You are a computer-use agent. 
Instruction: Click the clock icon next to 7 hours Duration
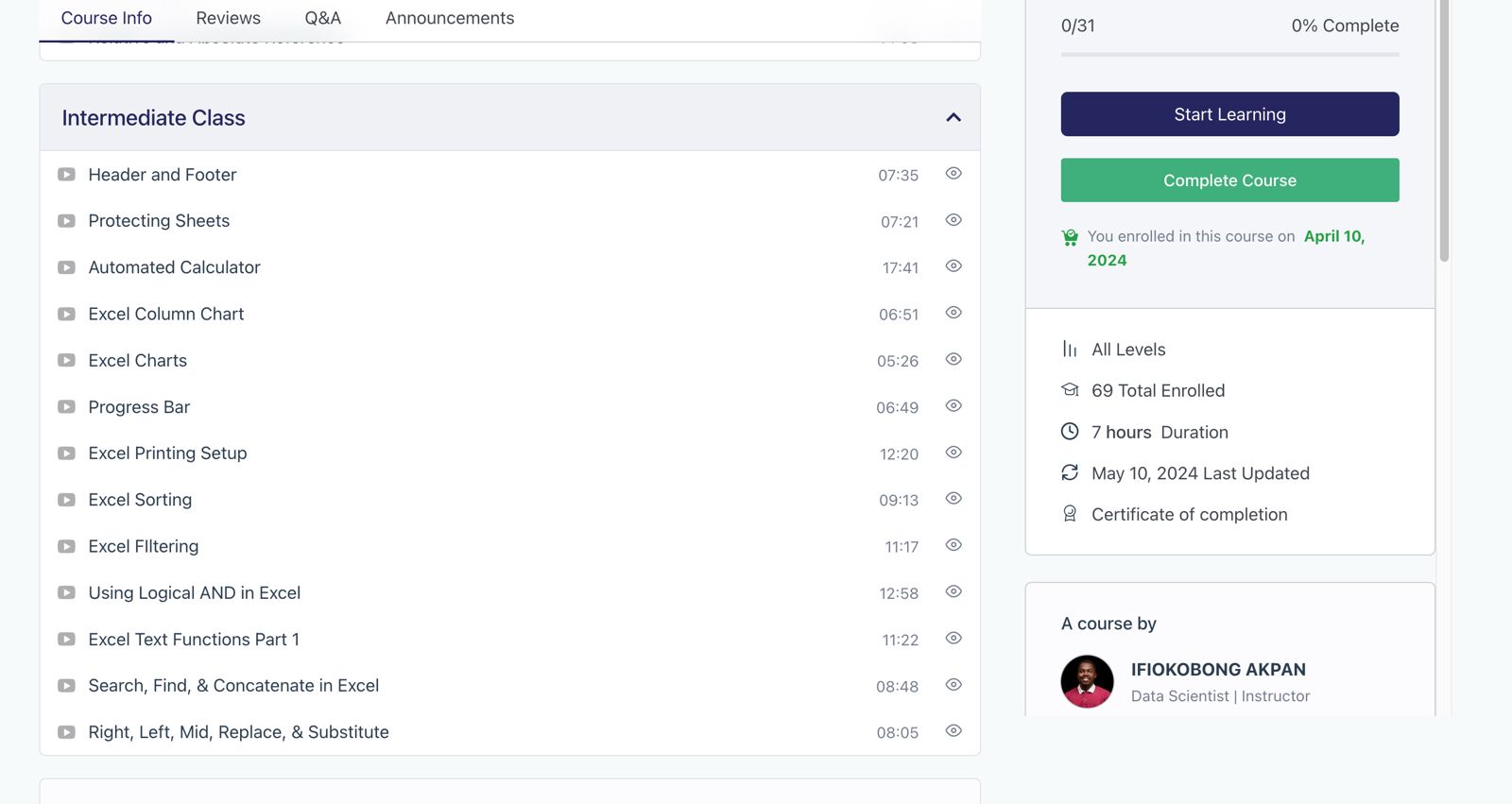[1070, 432]
